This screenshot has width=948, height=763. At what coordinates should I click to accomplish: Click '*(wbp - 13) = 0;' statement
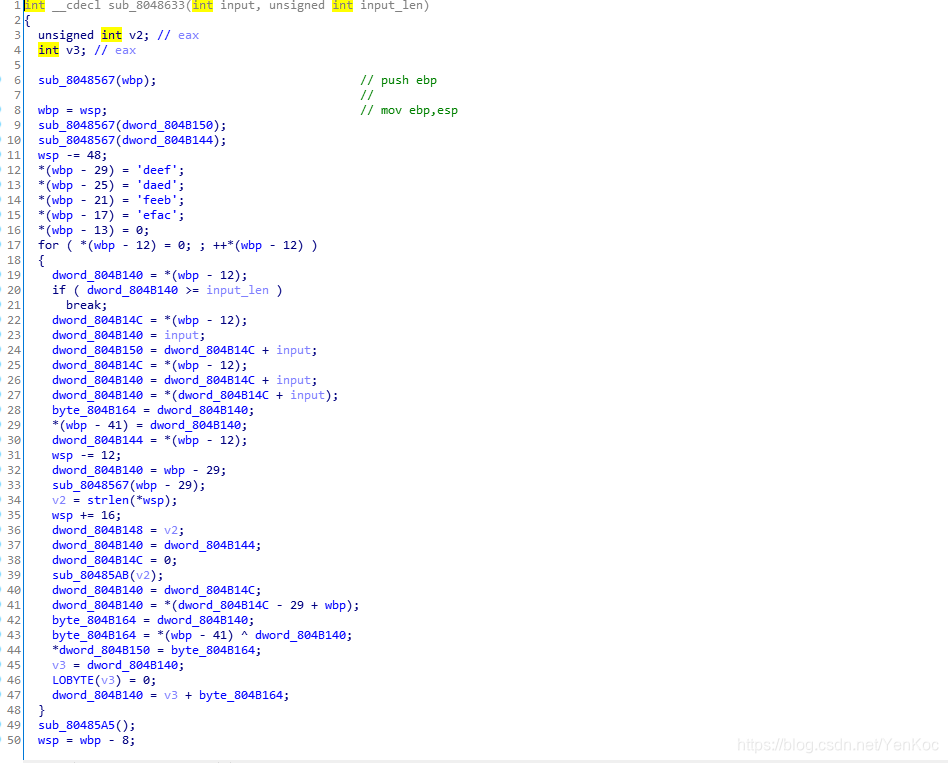[x=94, y=230]
